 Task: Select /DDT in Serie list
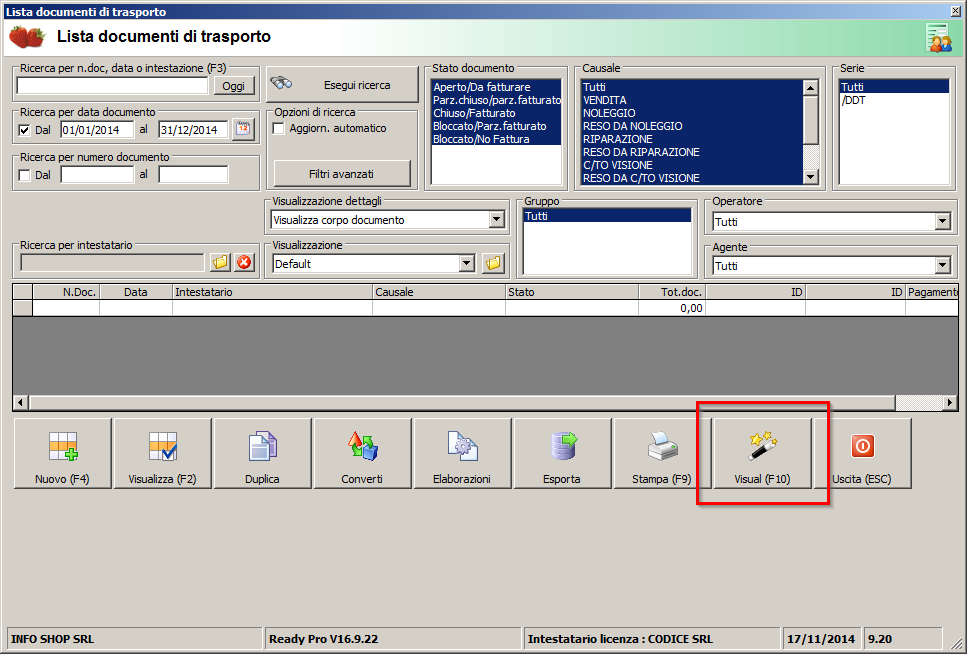pyautogui.click(x=894, y=100)
